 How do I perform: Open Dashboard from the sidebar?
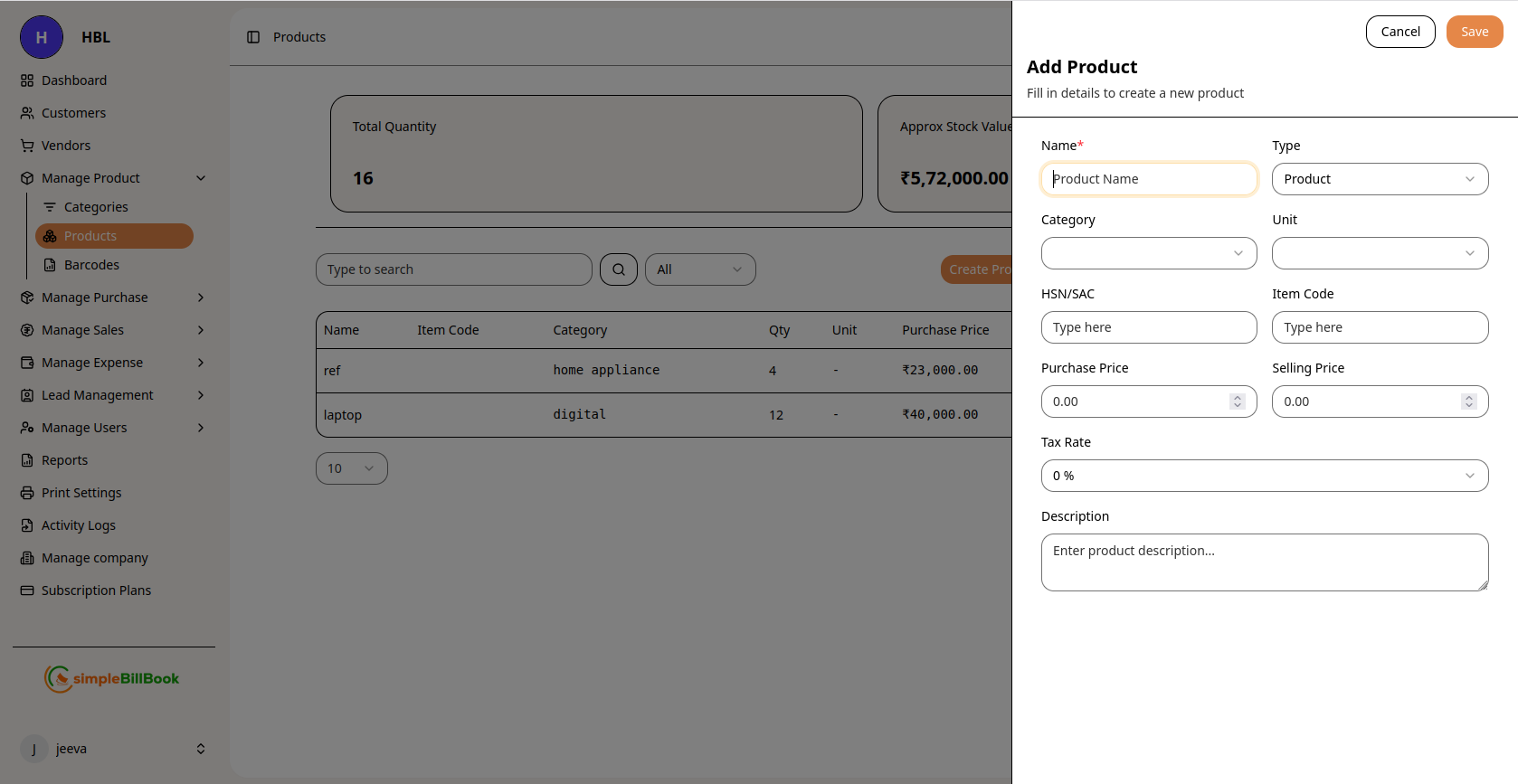pyautogui.click(x=73, y=80)
